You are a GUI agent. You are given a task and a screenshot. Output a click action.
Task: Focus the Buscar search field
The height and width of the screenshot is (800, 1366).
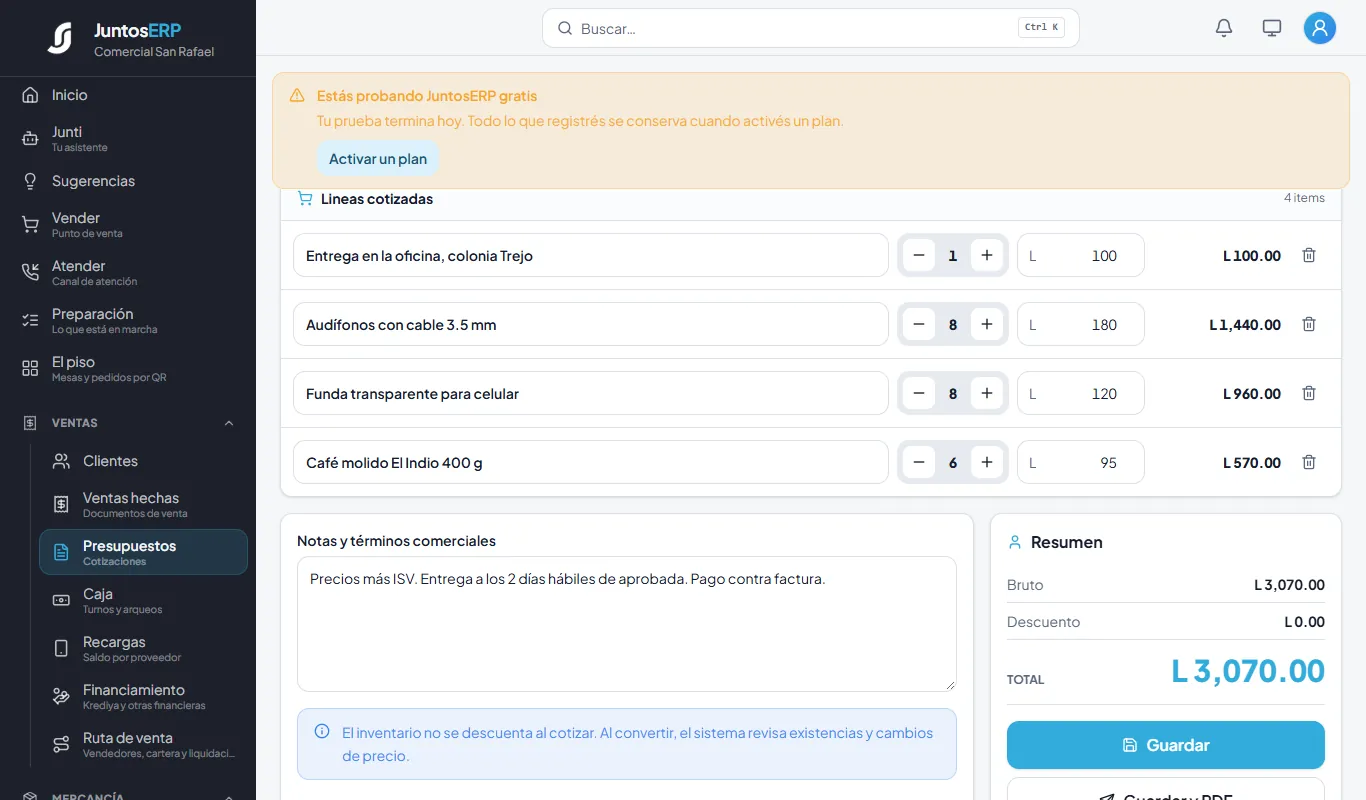tap(811, 28)
